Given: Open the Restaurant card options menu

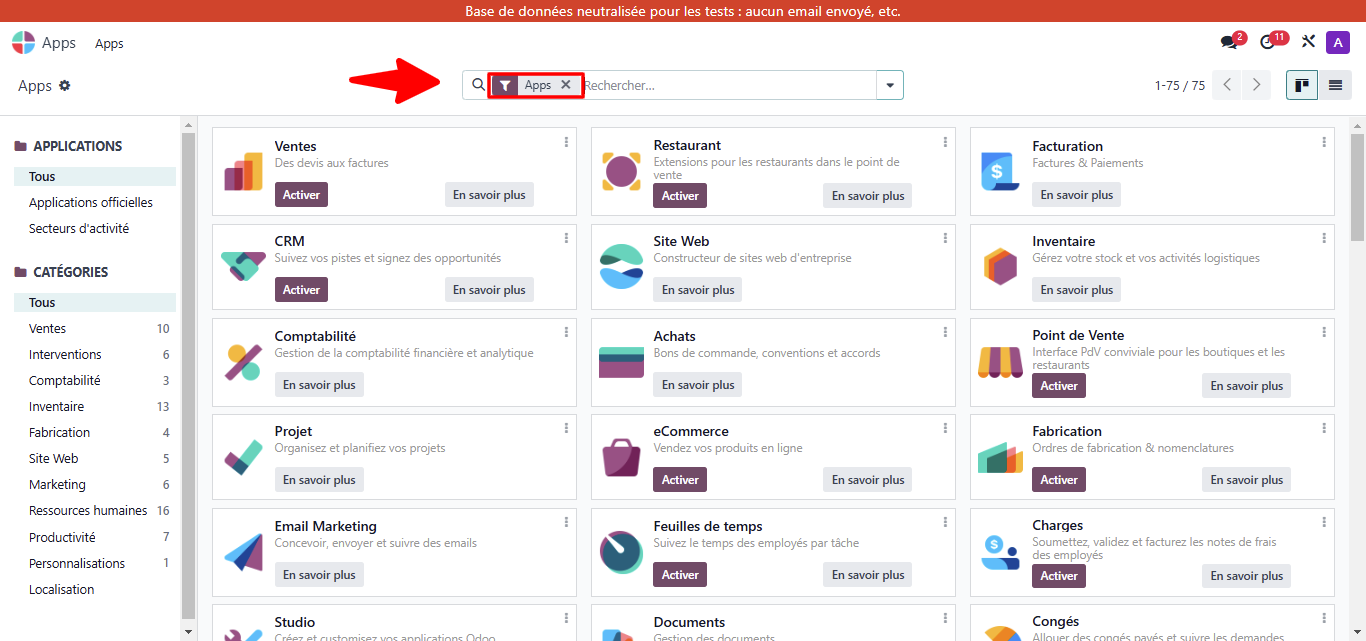Looking at the screenshot, I should tap(945, 142).
